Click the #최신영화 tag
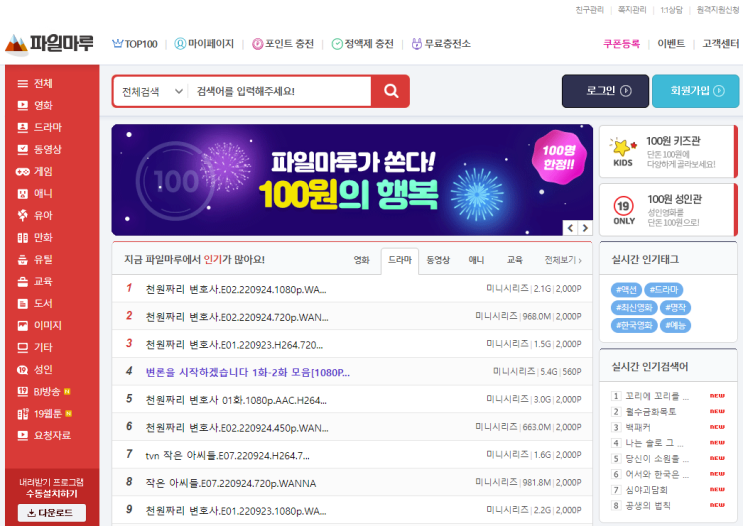This screenshot has height=526, width=743. pos(634,308)
